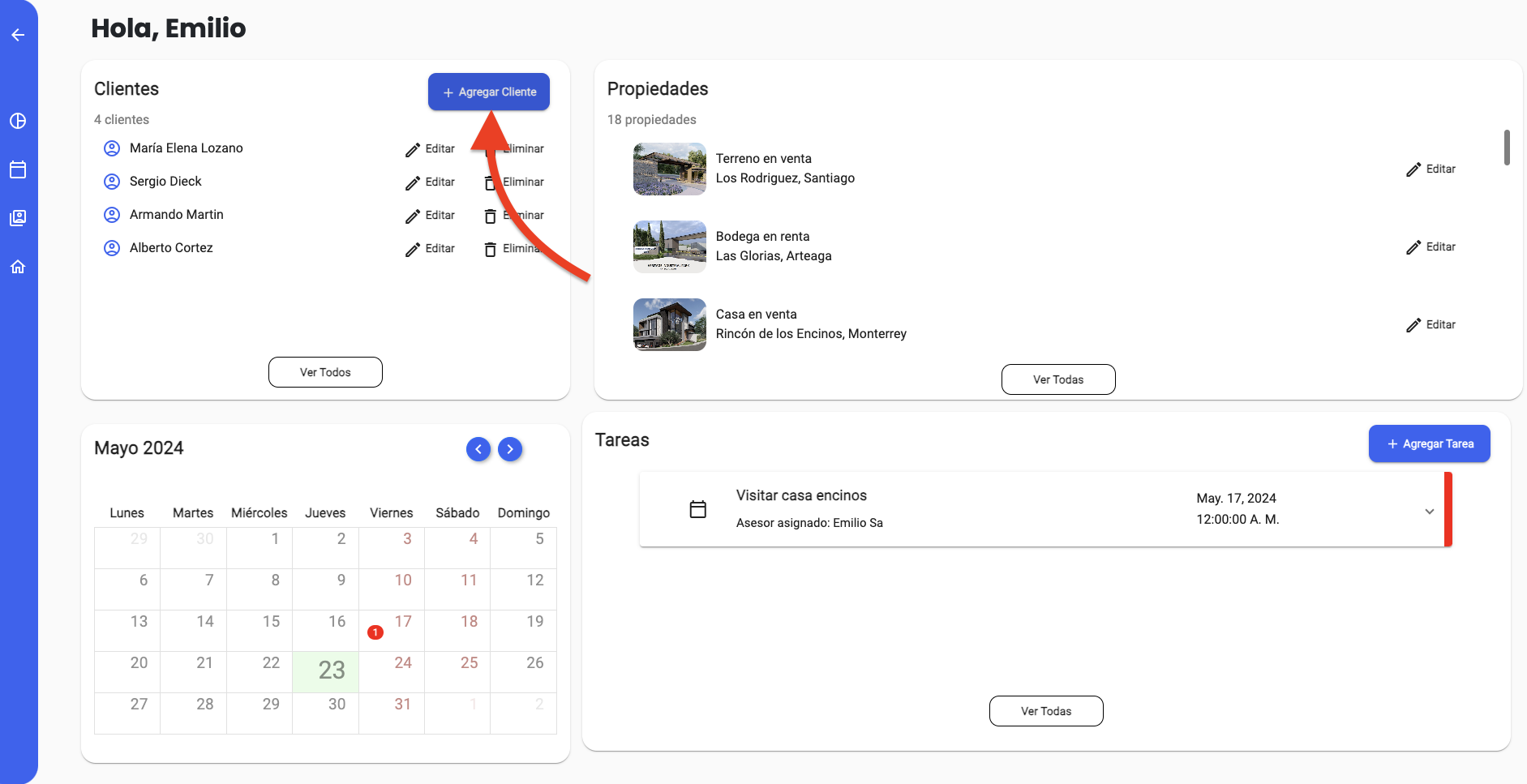Click Ver Todas under Propiedades

click(1058, 379)
